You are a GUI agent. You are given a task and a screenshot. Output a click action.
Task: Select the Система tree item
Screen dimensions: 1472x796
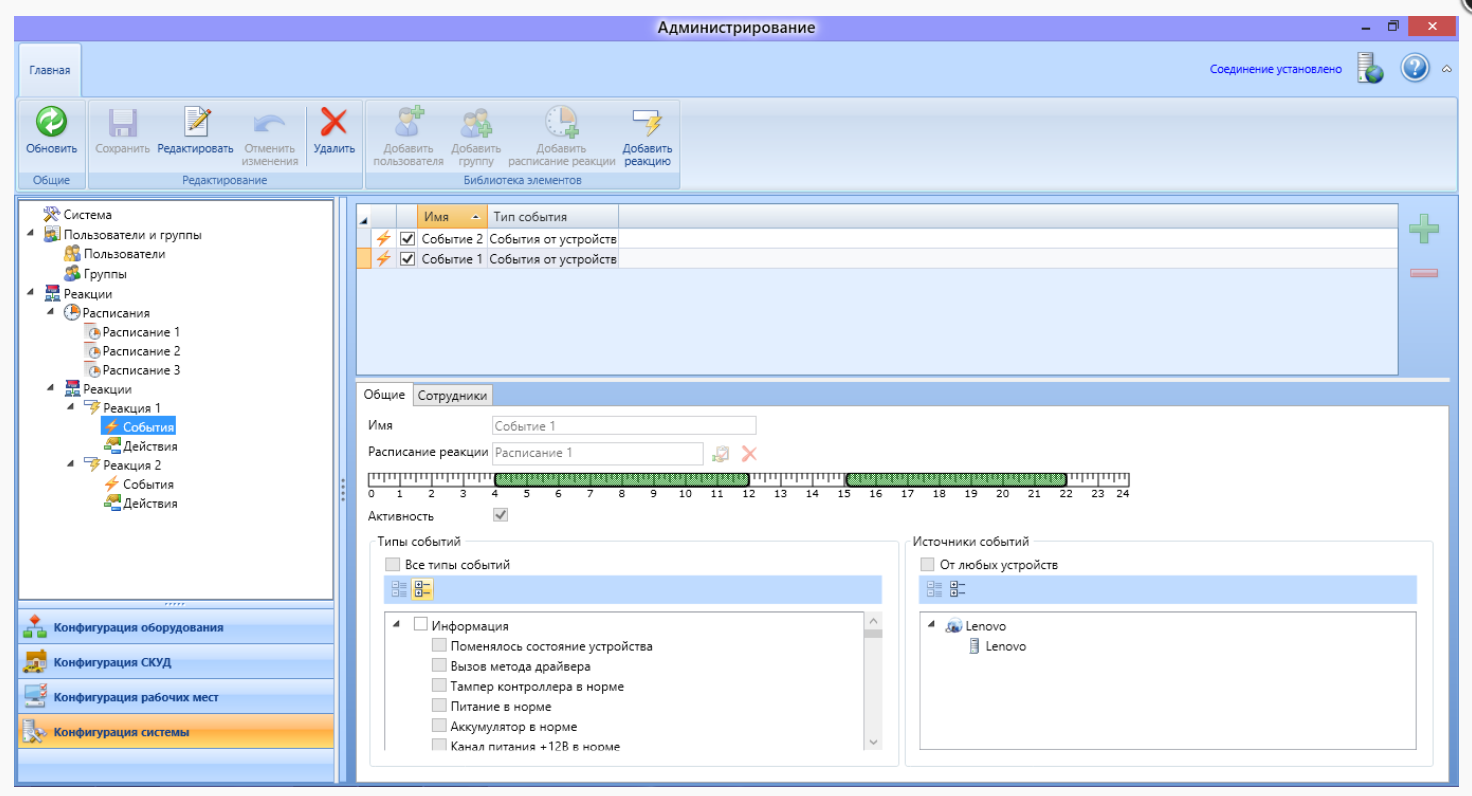88,215
